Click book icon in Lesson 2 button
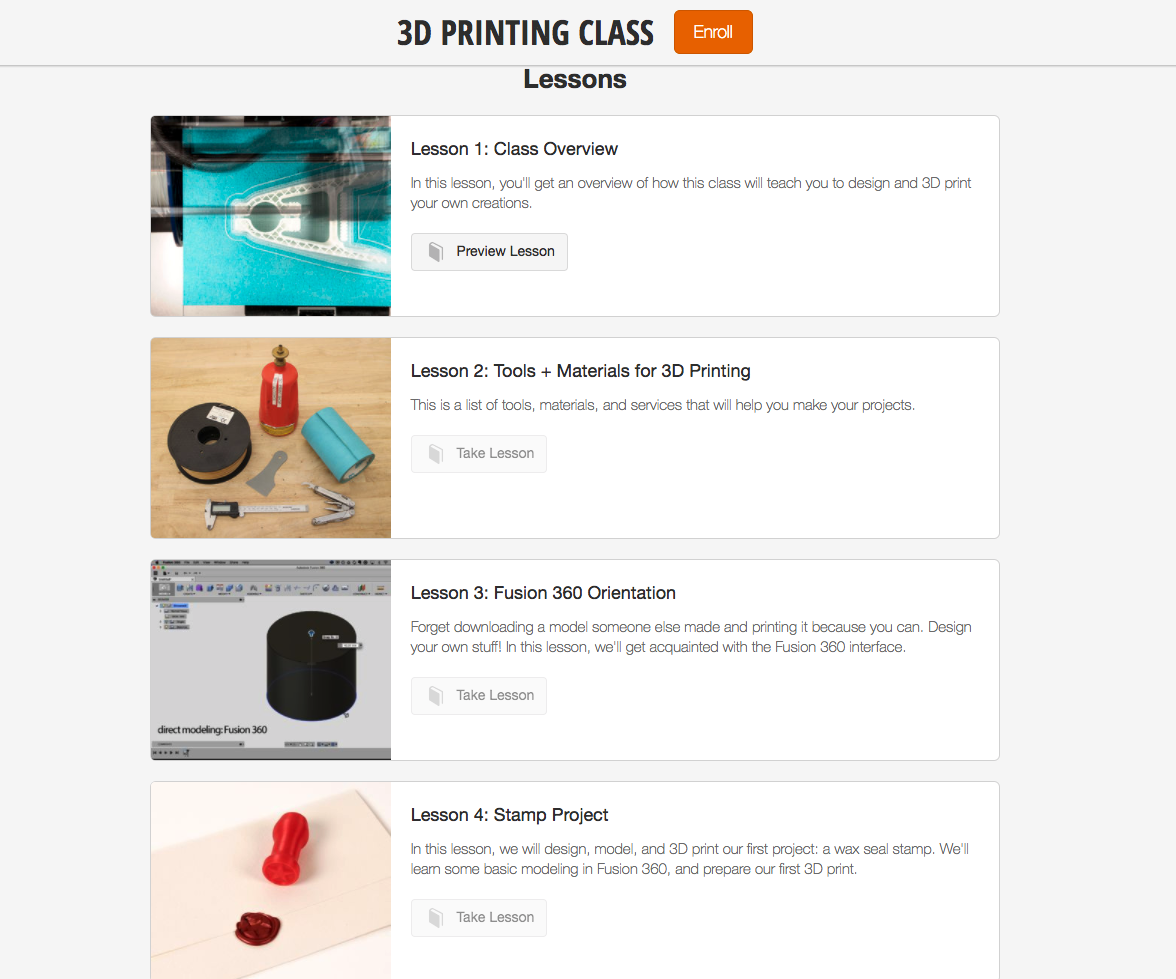 (x=436, y=453)
